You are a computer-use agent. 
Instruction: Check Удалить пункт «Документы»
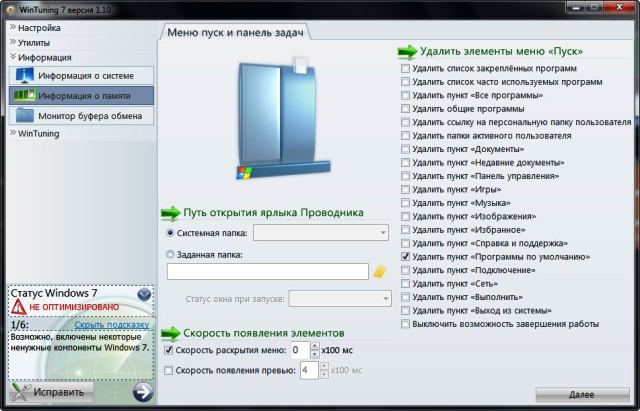405,149
